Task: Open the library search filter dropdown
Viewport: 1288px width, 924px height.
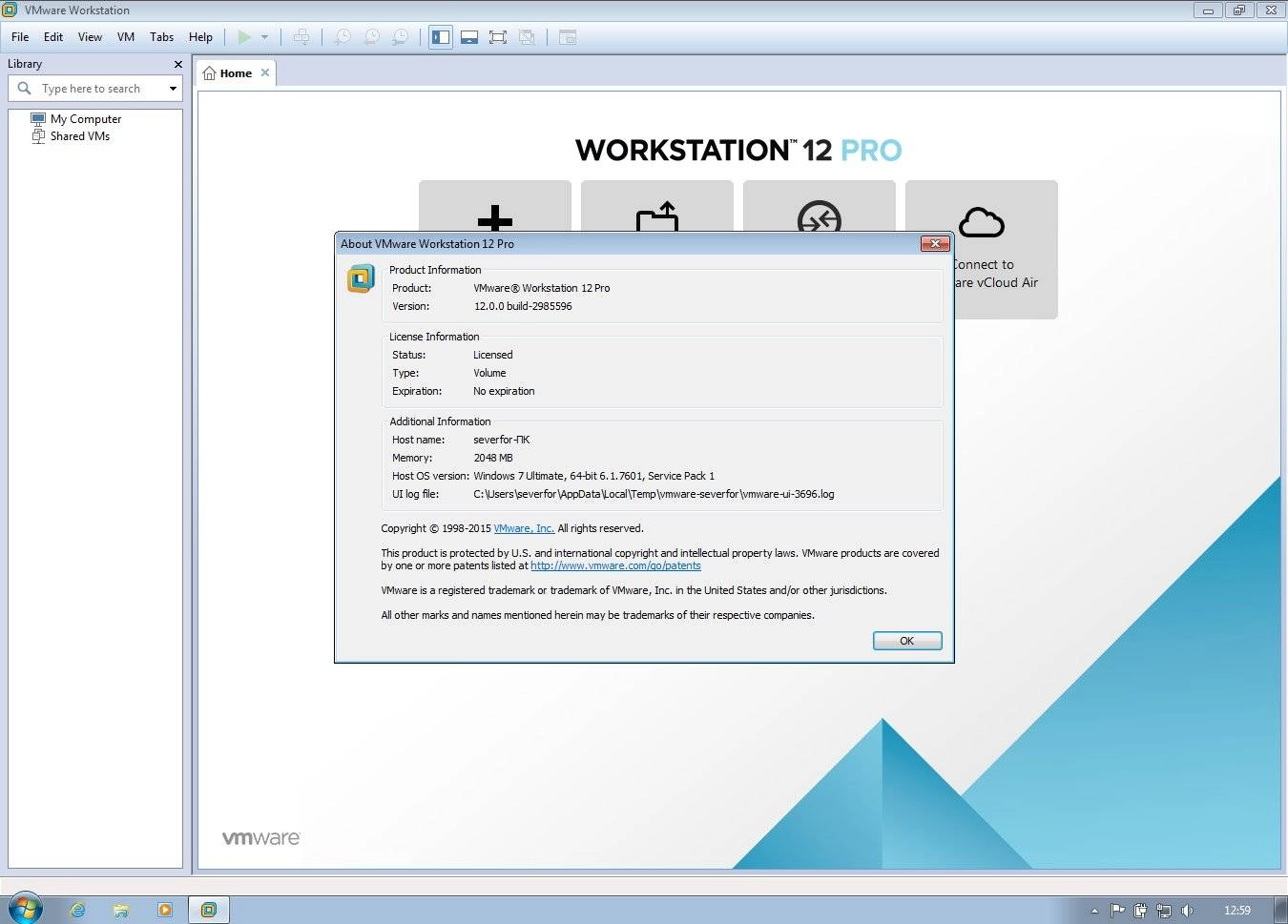Action: tap(173, 89)
